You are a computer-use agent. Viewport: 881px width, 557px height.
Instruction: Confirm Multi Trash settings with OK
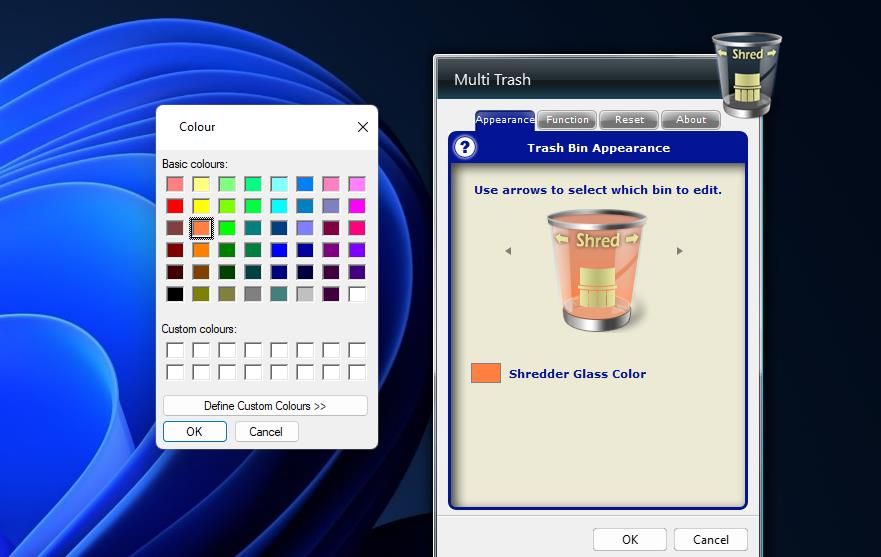click(629, 539)
